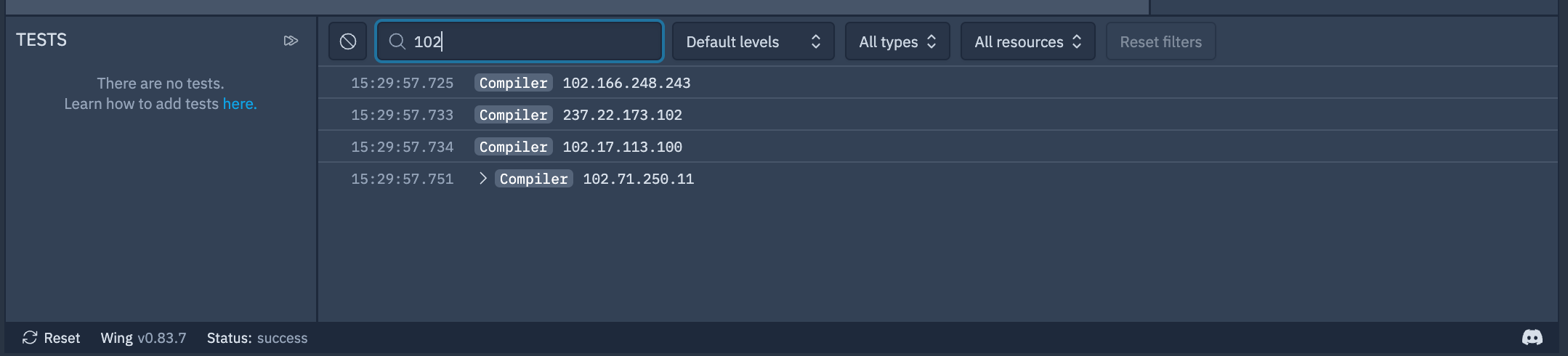Viewport: 1568px width, 356px height.
Task: Open the Discord icon in status bar
Action: (1532, 337)
